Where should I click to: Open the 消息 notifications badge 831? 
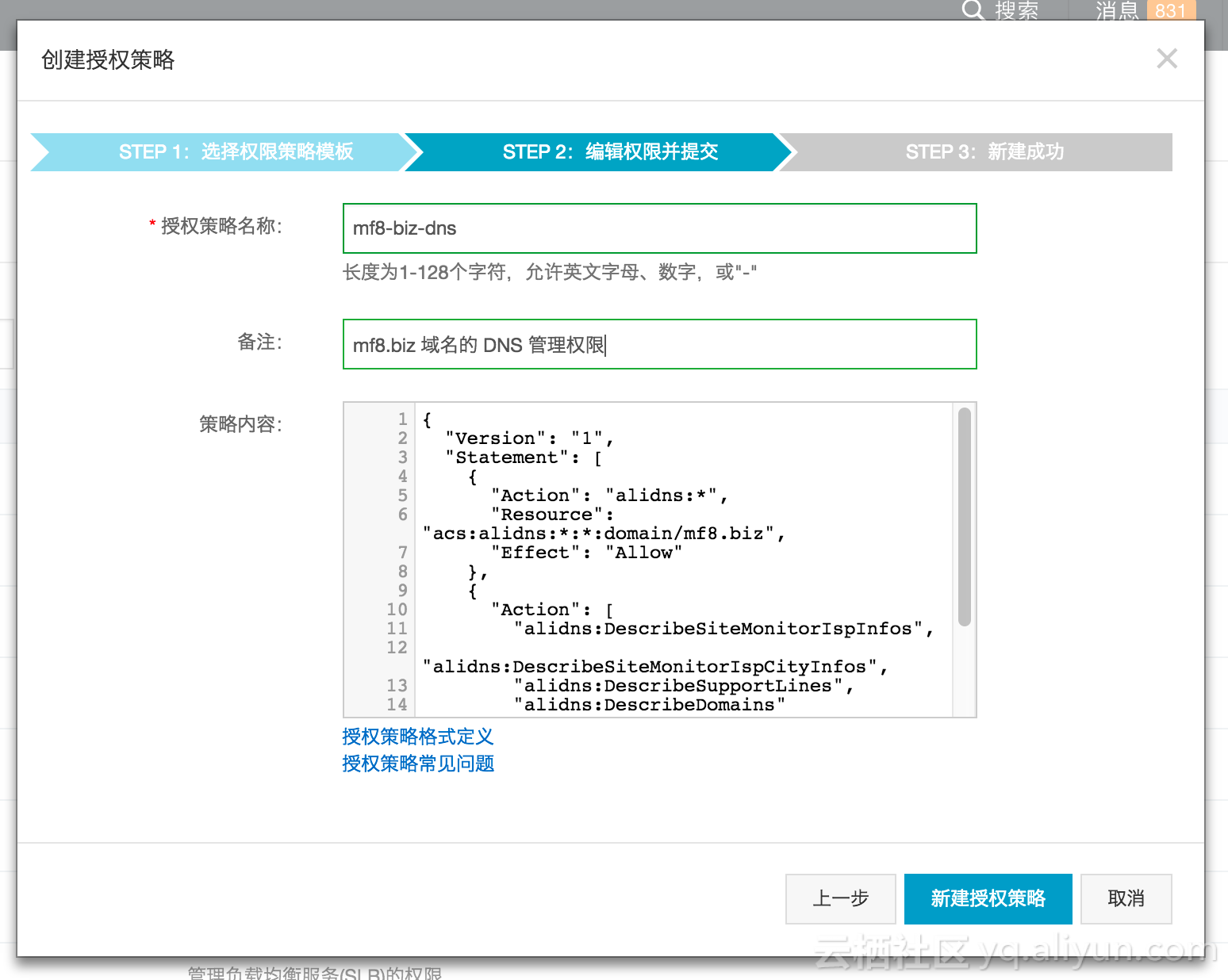pos(1170,10)
